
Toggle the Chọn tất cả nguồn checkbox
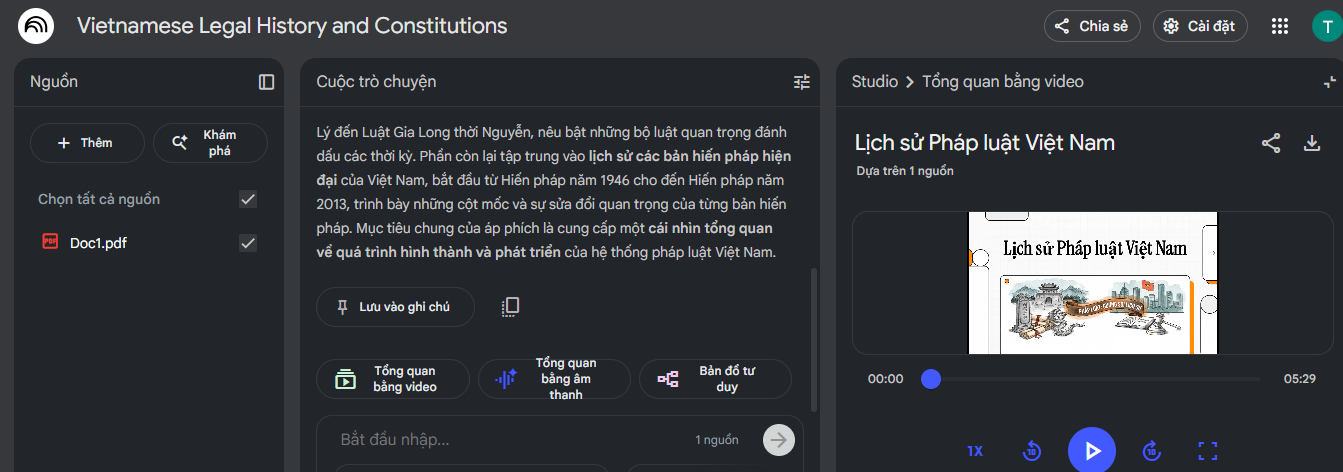[248, 199]
